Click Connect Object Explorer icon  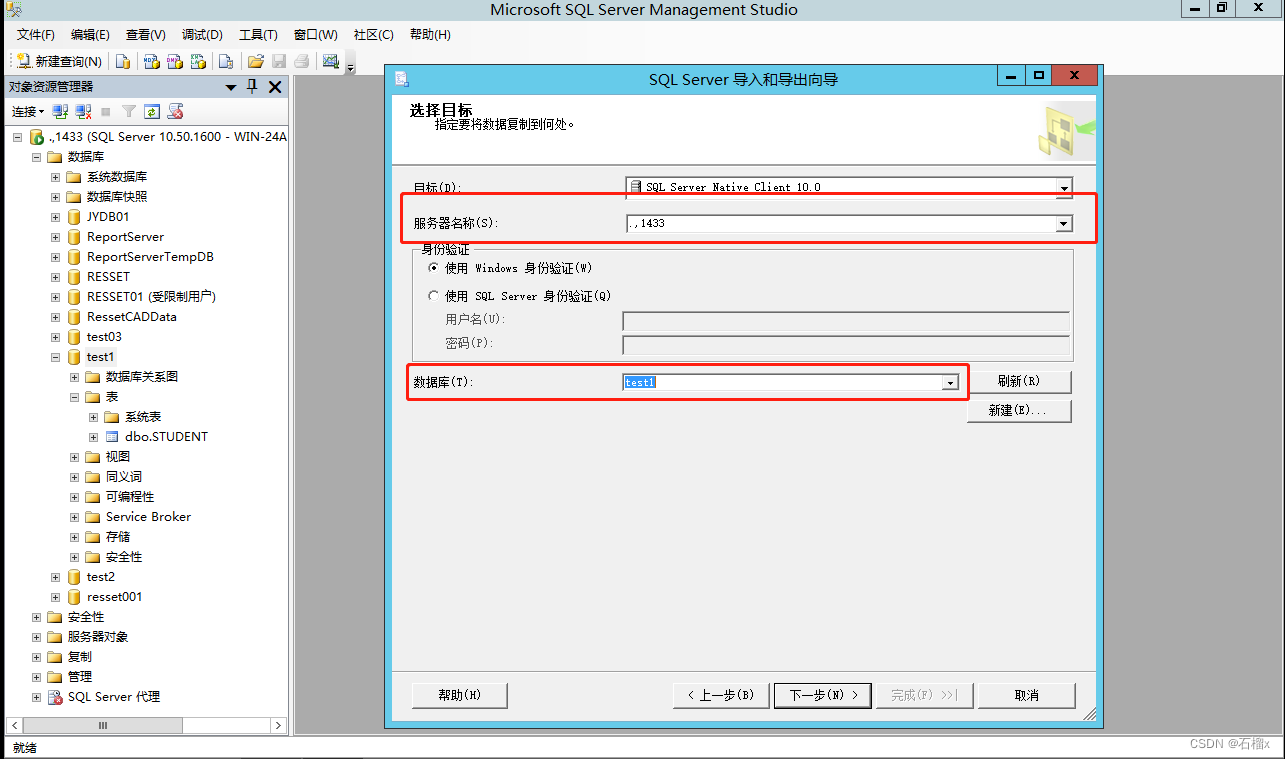coord(60,111)
